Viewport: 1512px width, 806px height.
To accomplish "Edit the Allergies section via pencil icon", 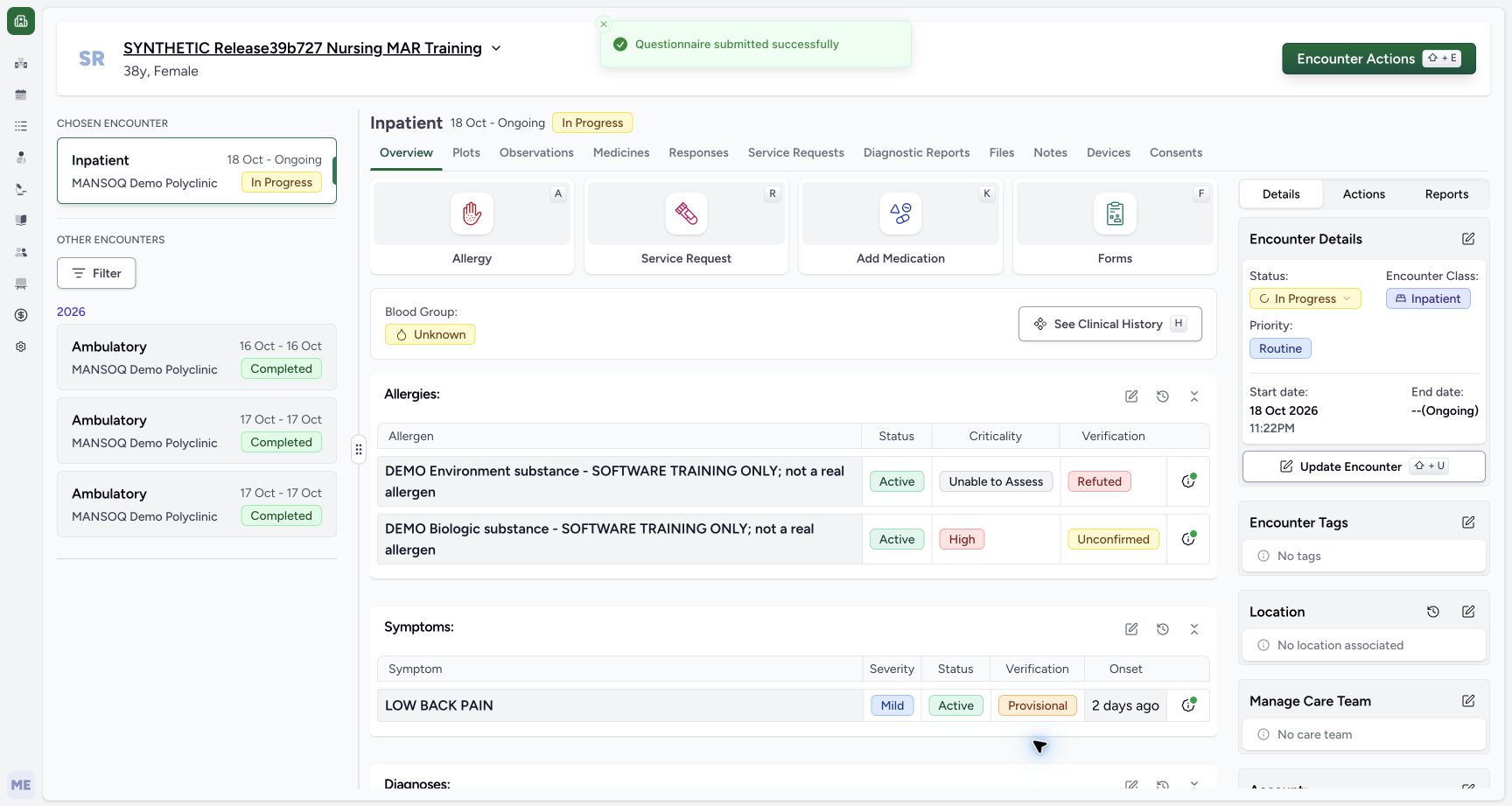I will 1131,396.
